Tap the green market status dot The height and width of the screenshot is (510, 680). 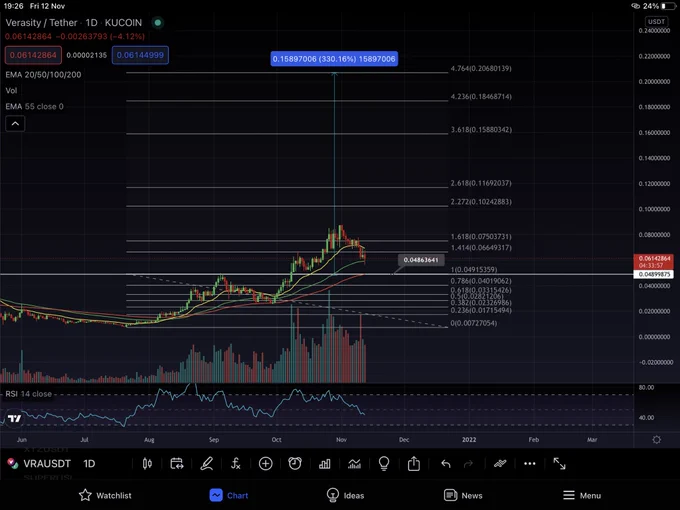tap(158, 23)
